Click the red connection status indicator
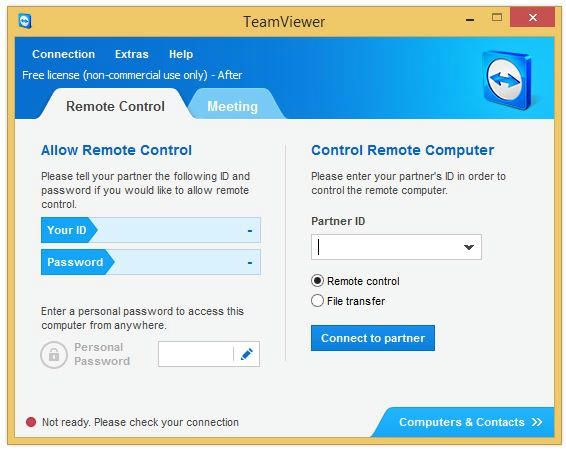This screenshot has height=452, width=566. 31,422
